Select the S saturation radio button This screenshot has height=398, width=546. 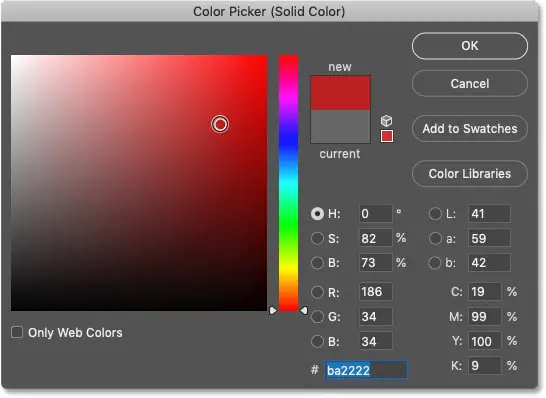pyautogui.click(x=317, y=239)
